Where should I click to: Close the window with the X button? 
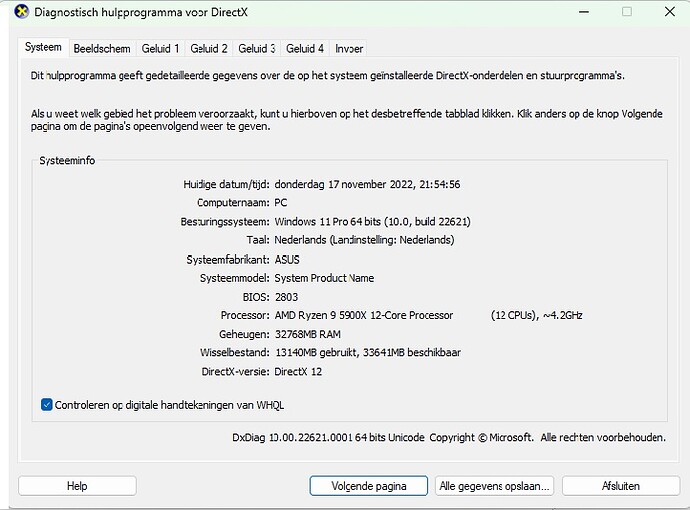[x=670, y=12]
